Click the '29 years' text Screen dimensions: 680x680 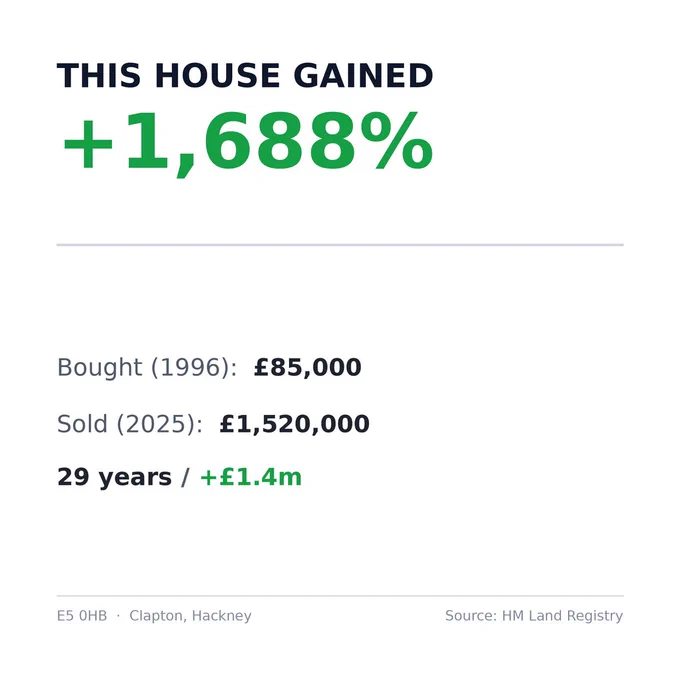(114, 478)
